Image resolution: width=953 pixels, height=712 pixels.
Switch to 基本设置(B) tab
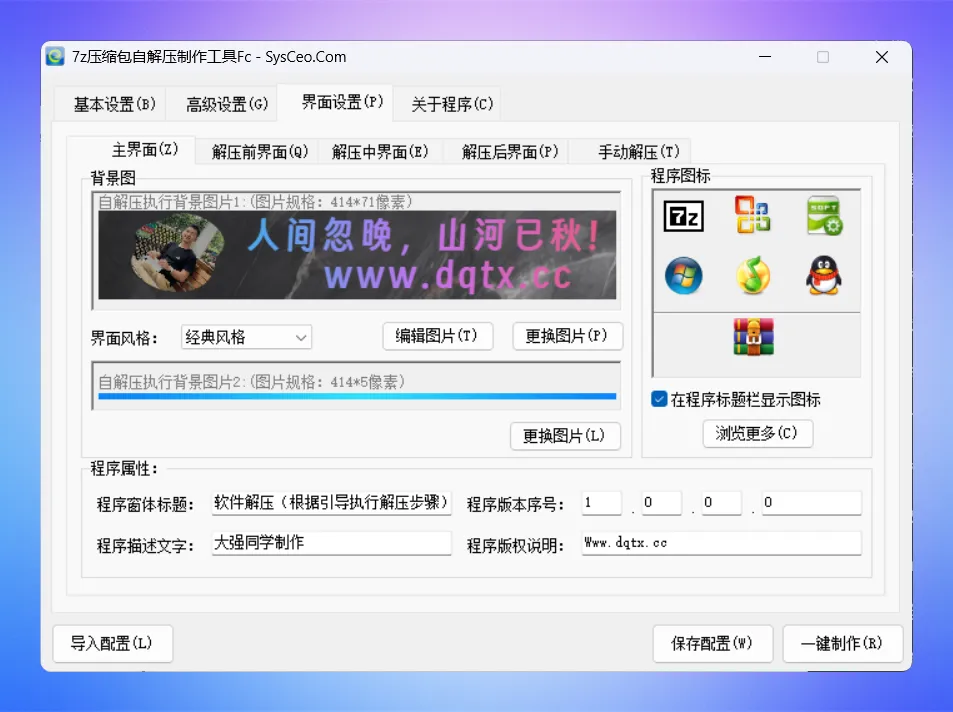(114, 104)
